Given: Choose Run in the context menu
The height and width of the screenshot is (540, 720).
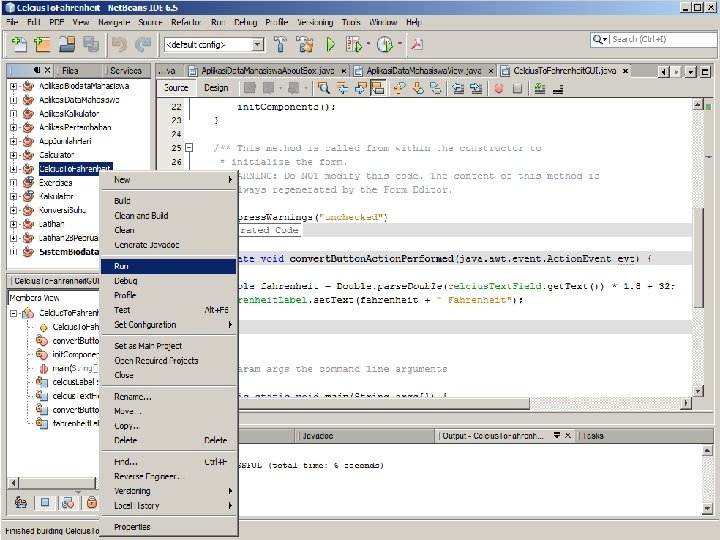Looking at the screenshot, I should coord(168,266).
